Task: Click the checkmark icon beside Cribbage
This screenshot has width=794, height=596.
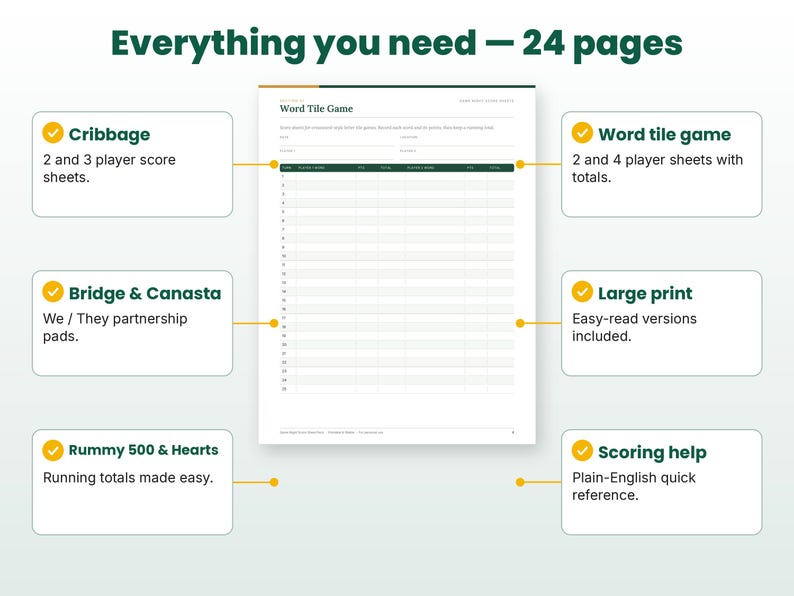Action: 53,133
